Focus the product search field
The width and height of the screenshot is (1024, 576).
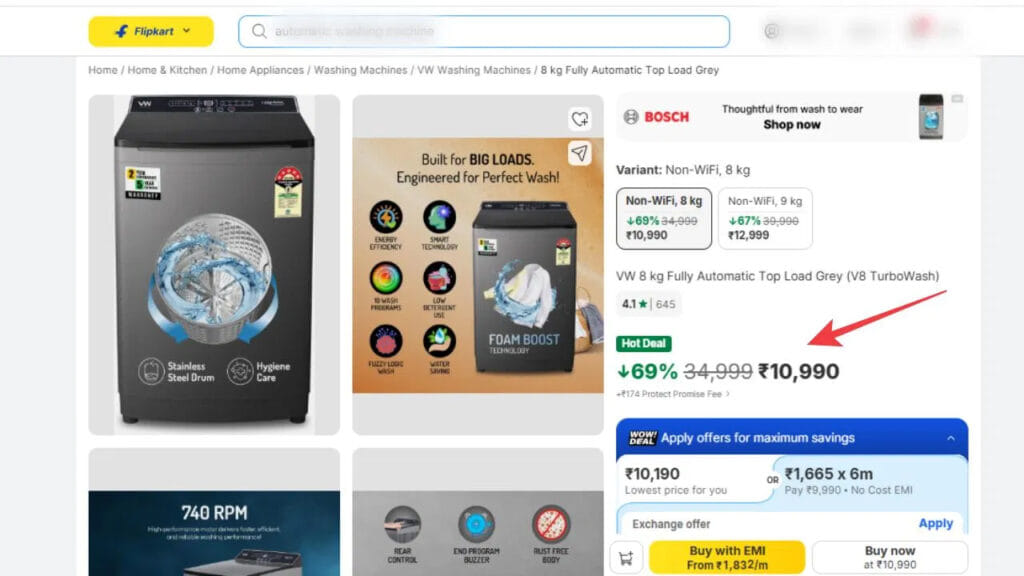[x=484, y=31]
